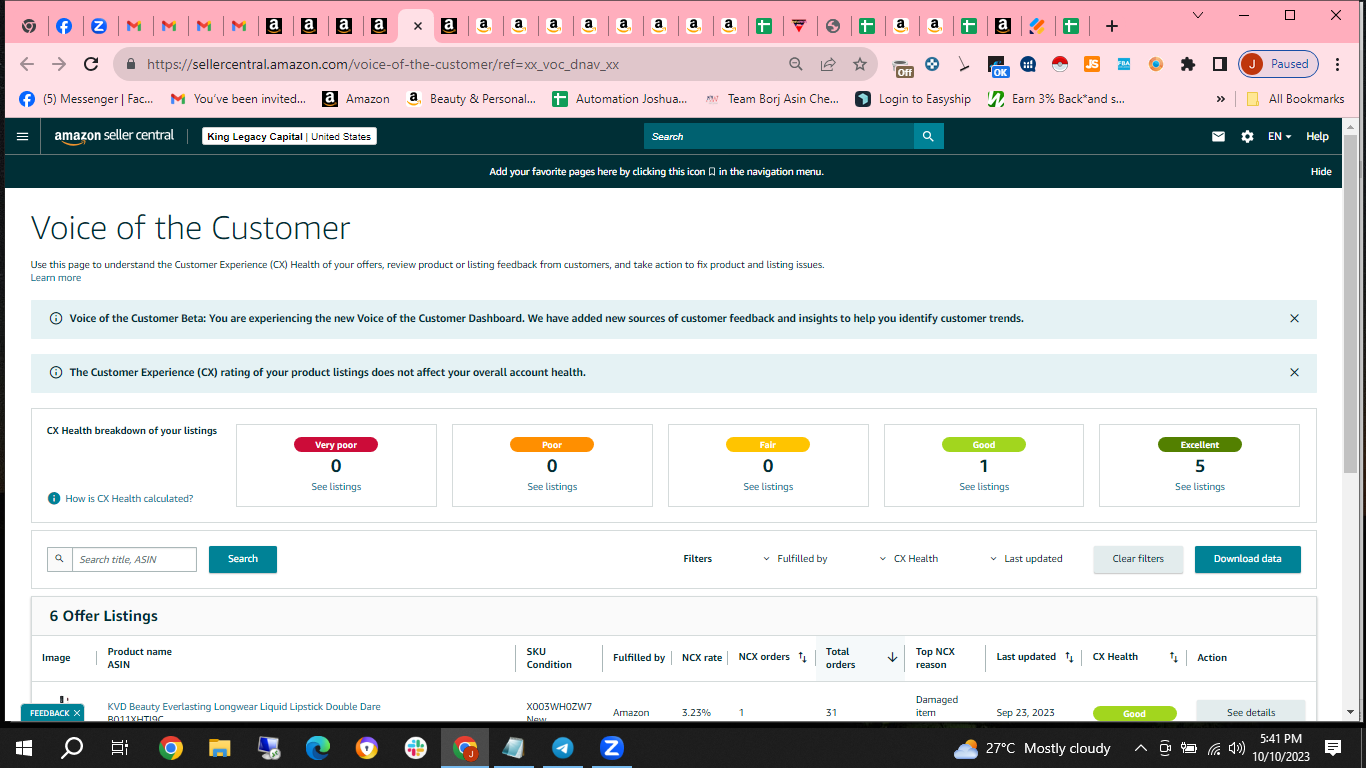The image size is (1366, 768).
Task: Expand the Fulfilled by filter dropdown
Action: 795,559
